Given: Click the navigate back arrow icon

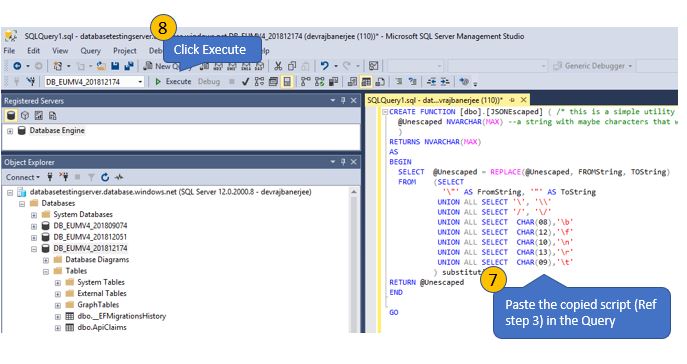Looking at the screenshot, I should tap(17, 66).
